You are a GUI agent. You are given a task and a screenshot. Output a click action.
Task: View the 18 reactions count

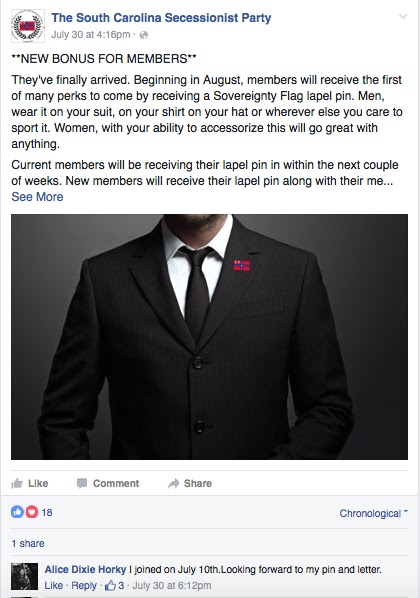pos(47,513)
